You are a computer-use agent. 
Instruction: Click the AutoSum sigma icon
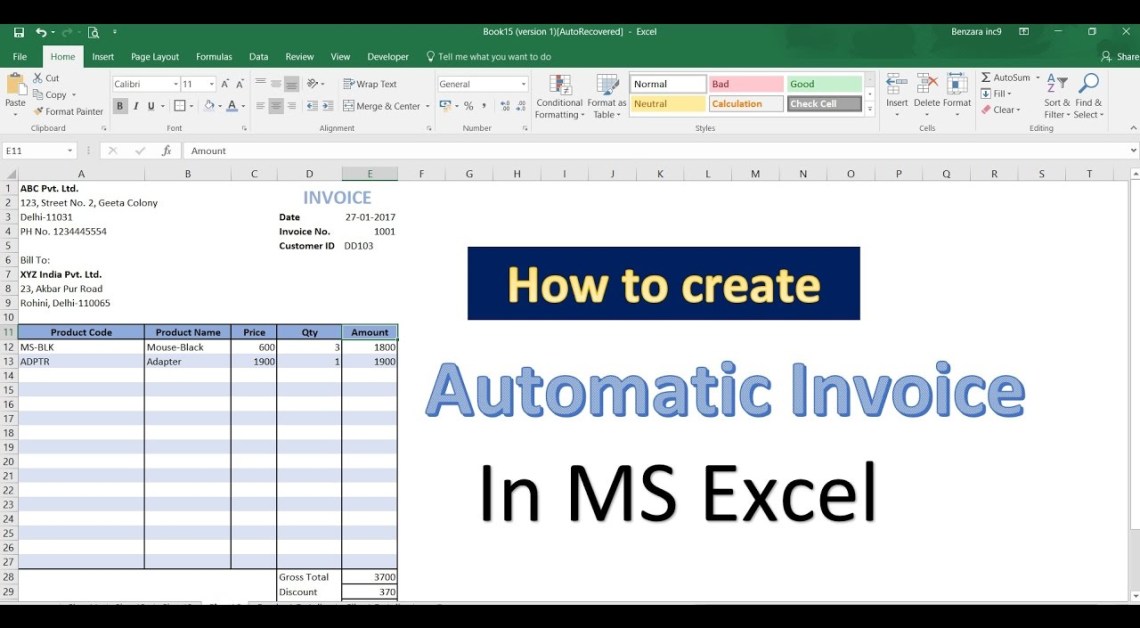pyautogui.click(x=986, y=78)
